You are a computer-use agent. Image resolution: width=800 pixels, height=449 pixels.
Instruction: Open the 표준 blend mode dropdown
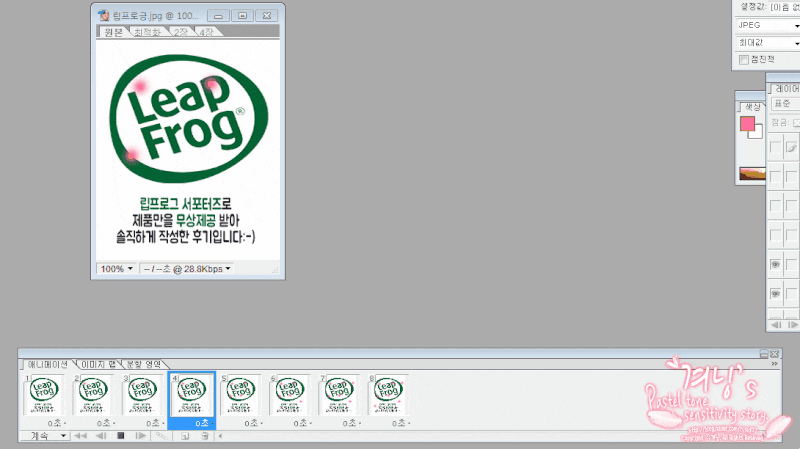point(786,104)
